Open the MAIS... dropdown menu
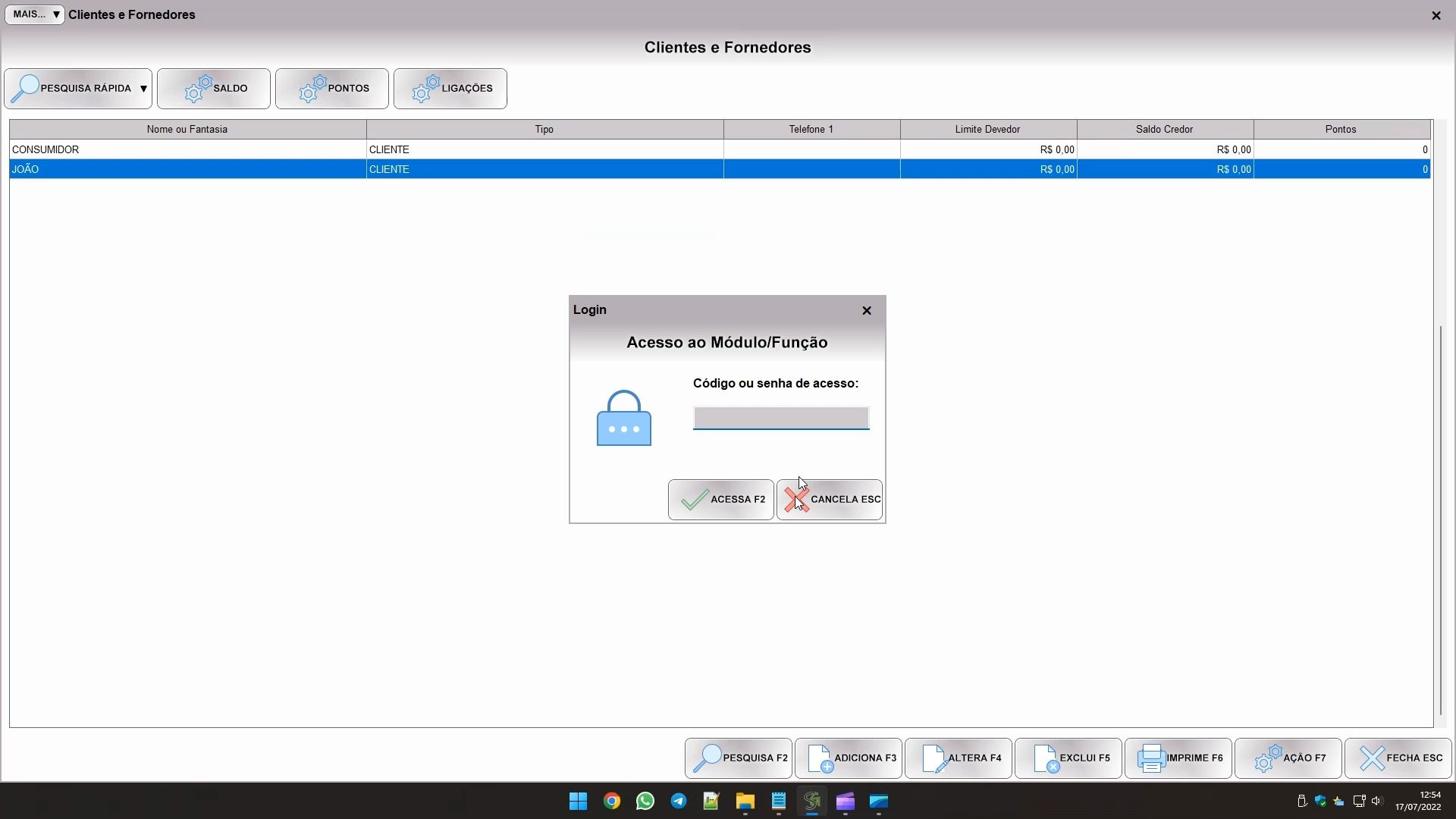Viewport: 1456px width, 819px height. 35,14
